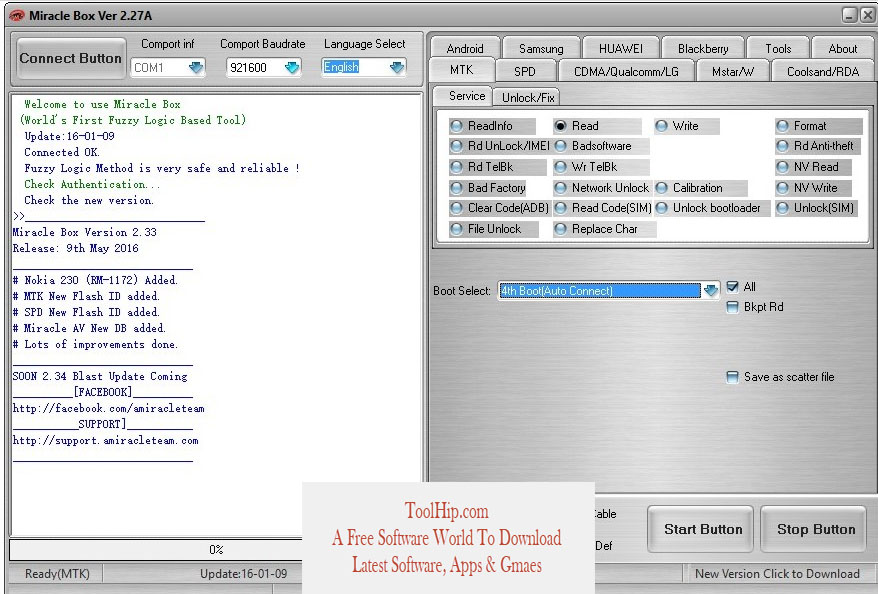878x594 pixels.
Task: Choose the NV Read option
Action: point(813,167)
